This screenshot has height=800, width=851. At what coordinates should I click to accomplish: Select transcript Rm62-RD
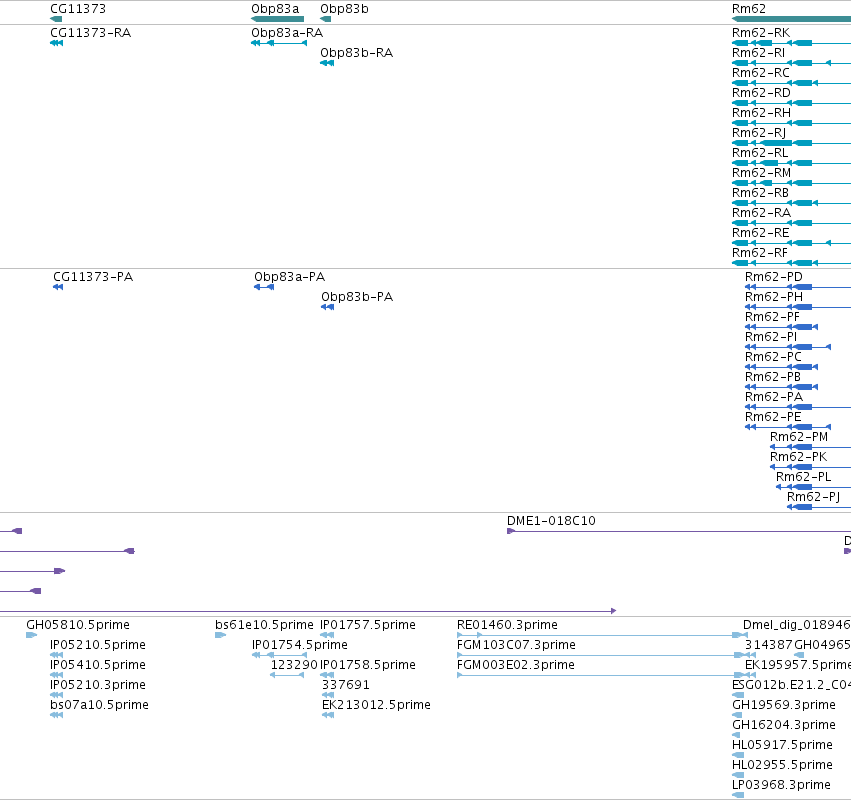(x=761, y=93)
